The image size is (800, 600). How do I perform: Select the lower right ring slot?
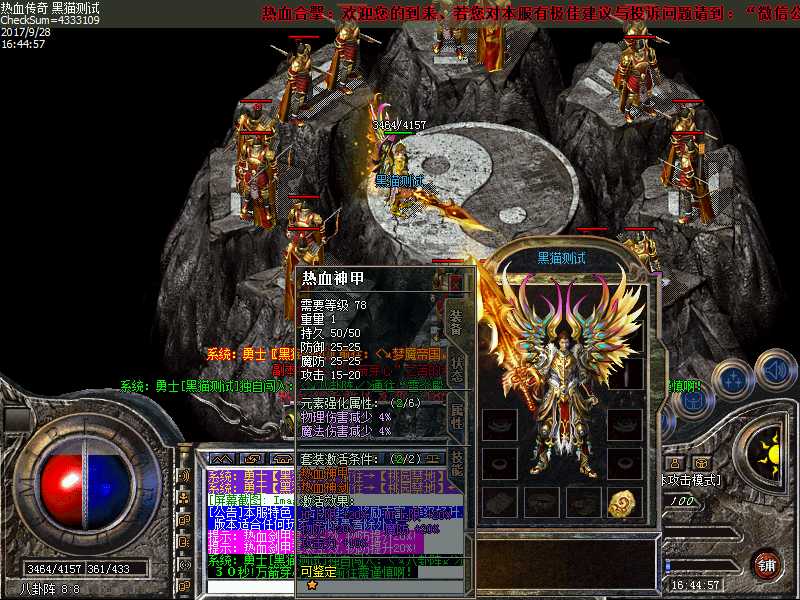[624, 463]
